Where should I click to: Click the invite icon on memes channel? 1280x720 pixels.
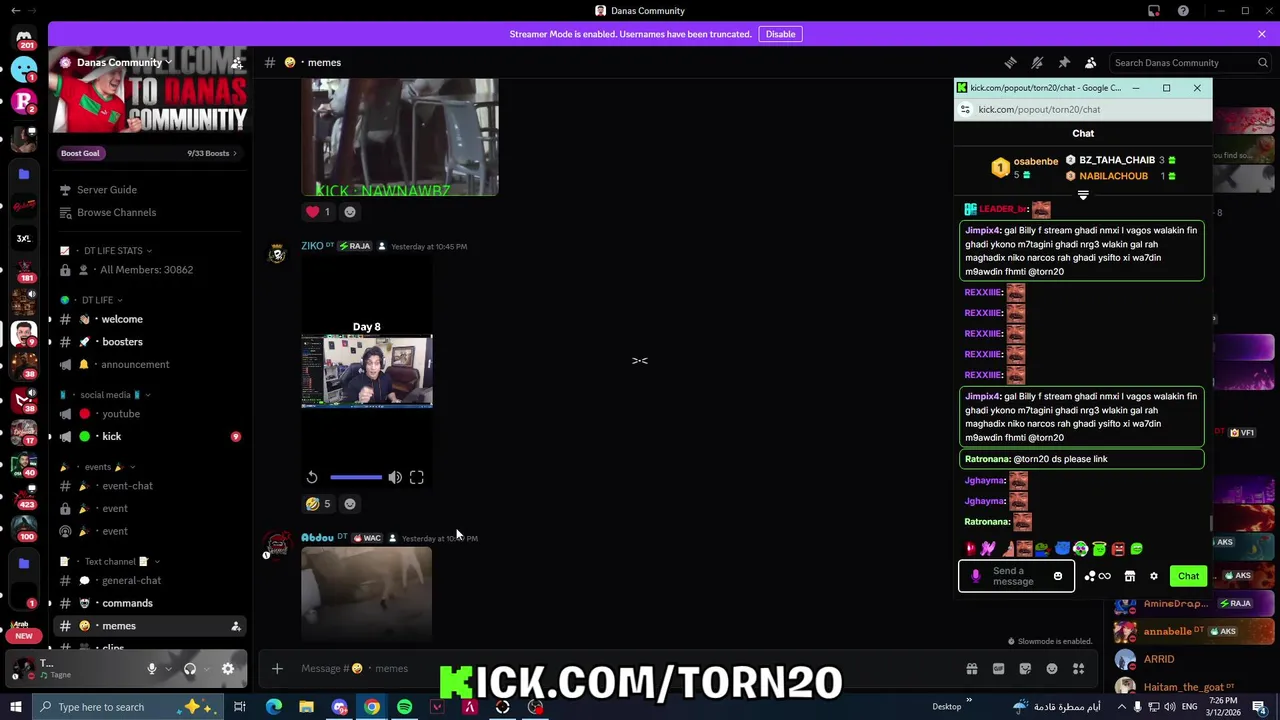click(236, 626)
